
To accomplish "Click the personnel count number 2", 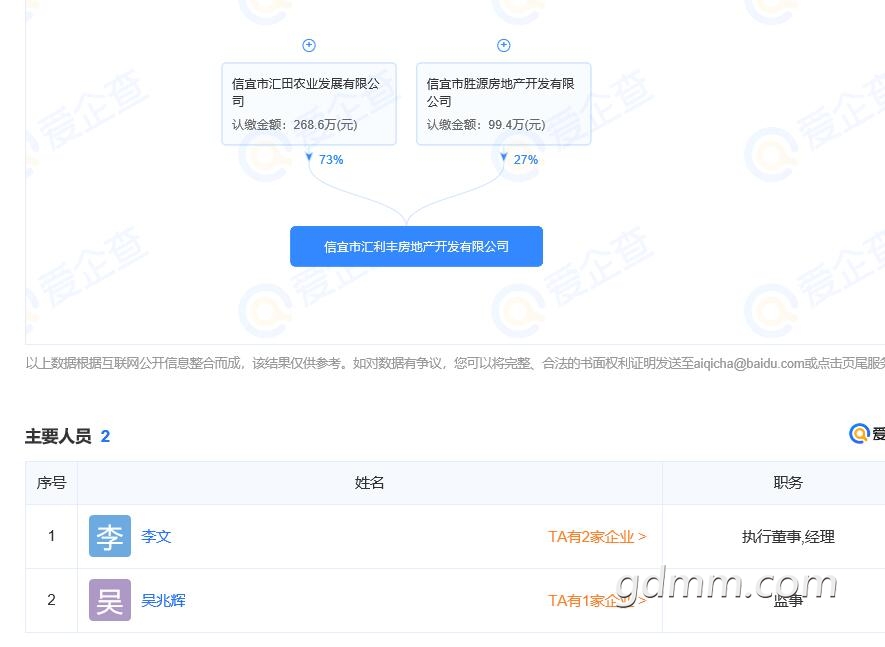I will tap(105, 436).
